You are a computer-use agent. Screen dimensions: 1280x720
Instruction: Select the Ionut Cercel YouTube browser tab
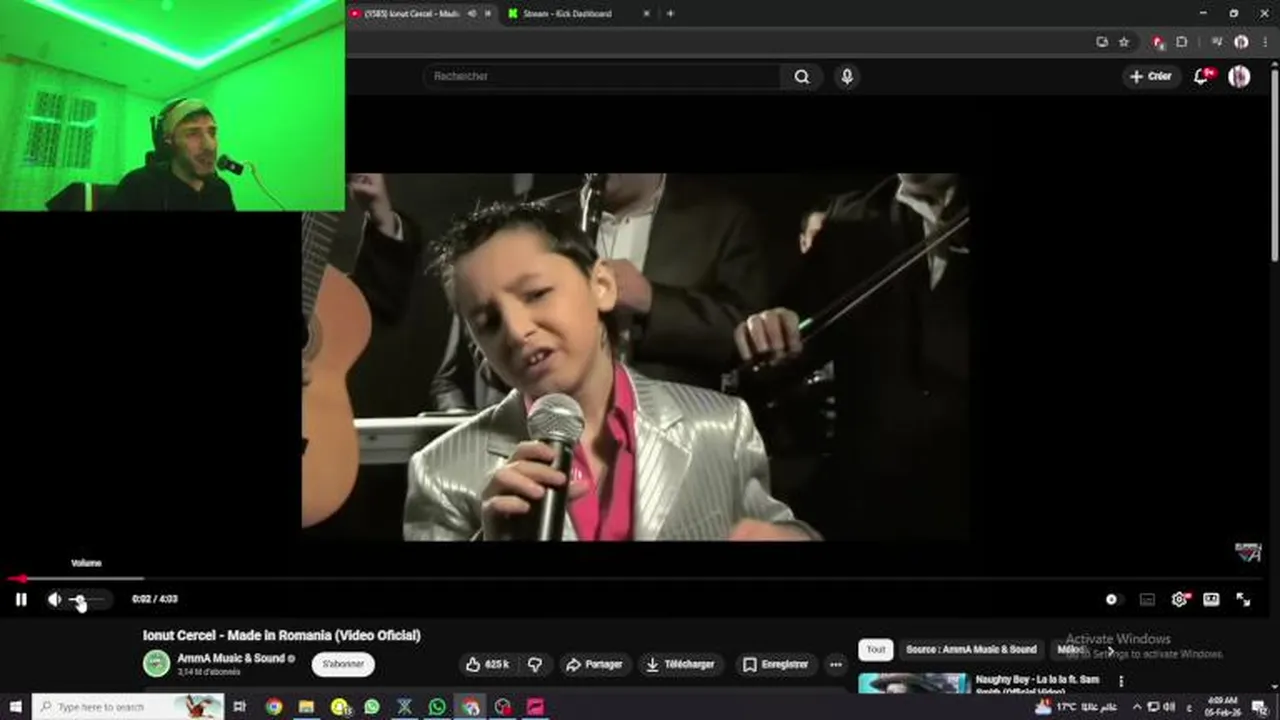pyautogui.click(x=410, y=13)
